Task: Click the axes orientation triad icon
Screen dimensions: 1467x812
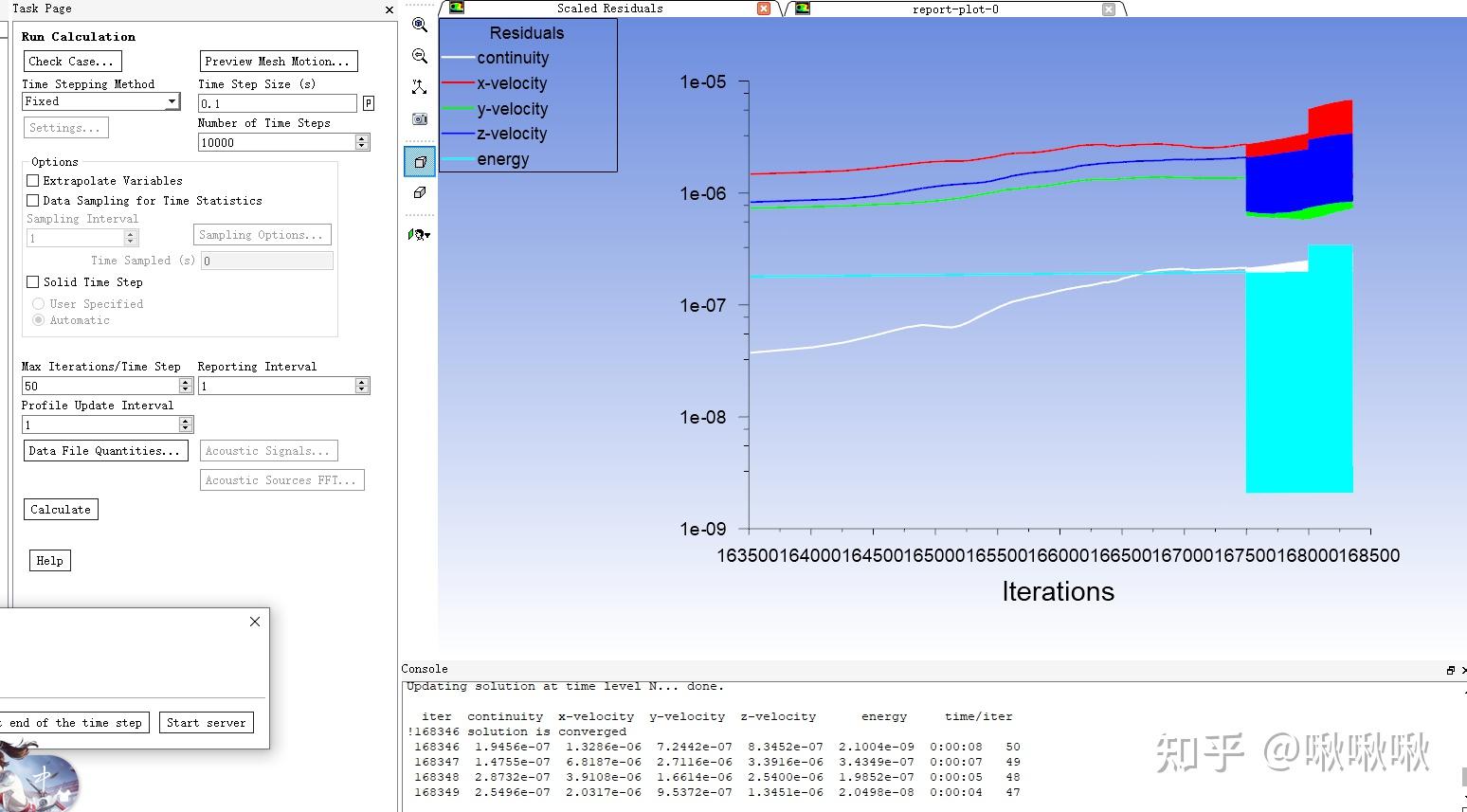Action: point(419,87)
